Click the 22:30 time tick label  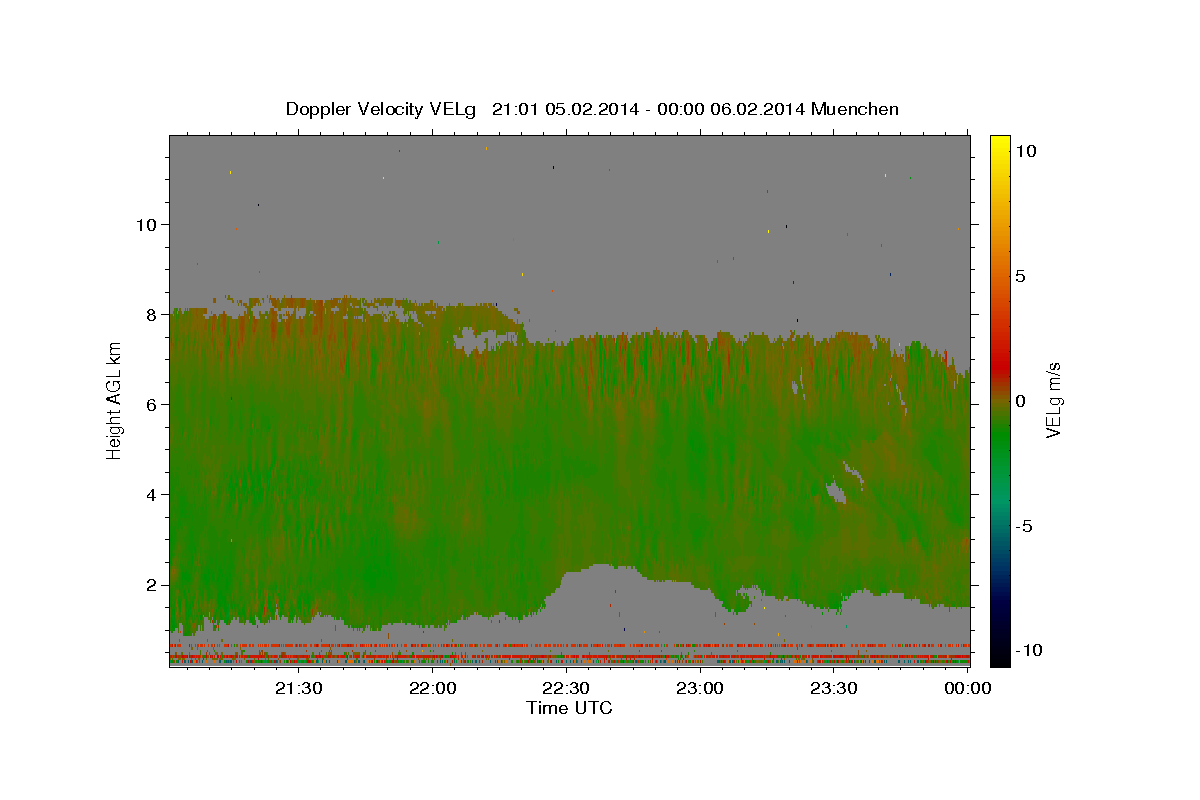[x=566, y=688]
